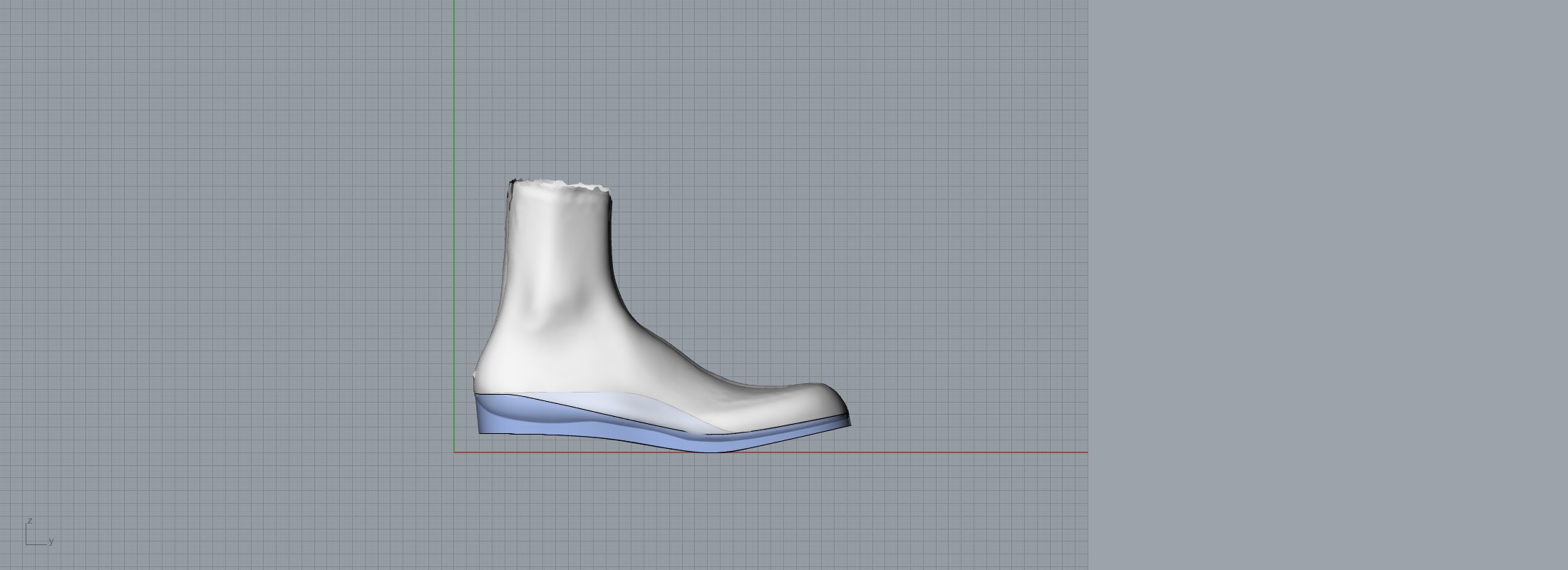
Task: Click the origin where red and green axes meet
Action: coord(454,452)
